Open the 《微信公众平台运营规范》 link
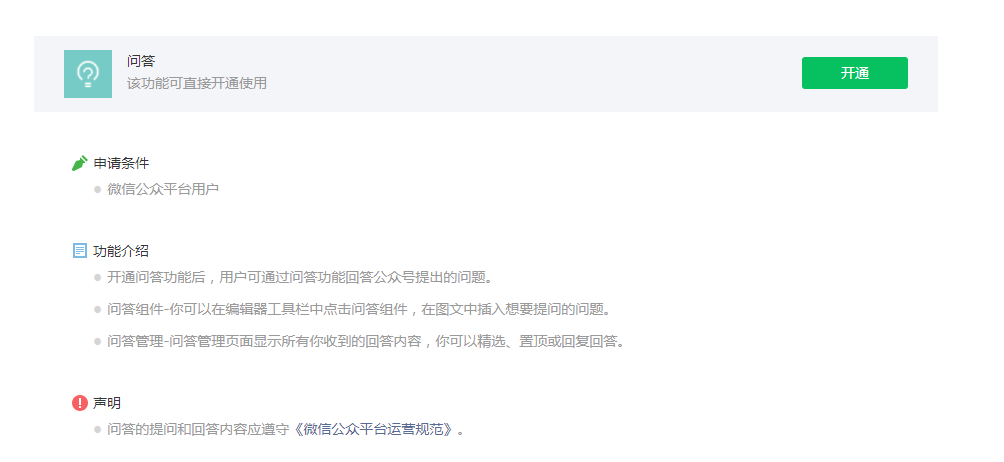Screen dimensions: 1004x462 376,429
